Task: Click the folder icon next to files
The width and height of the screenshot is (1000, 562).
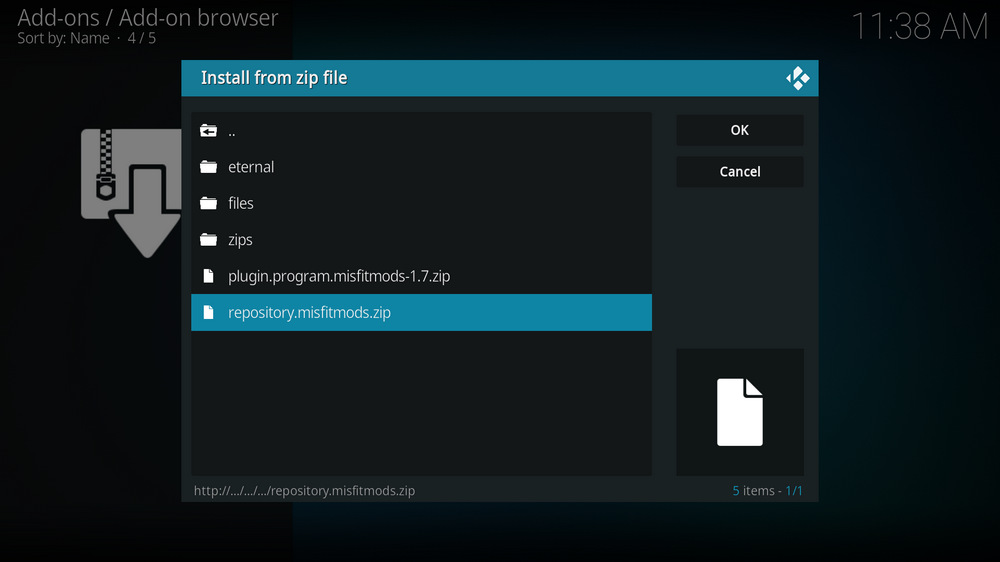Action: [x=208, y=203]
